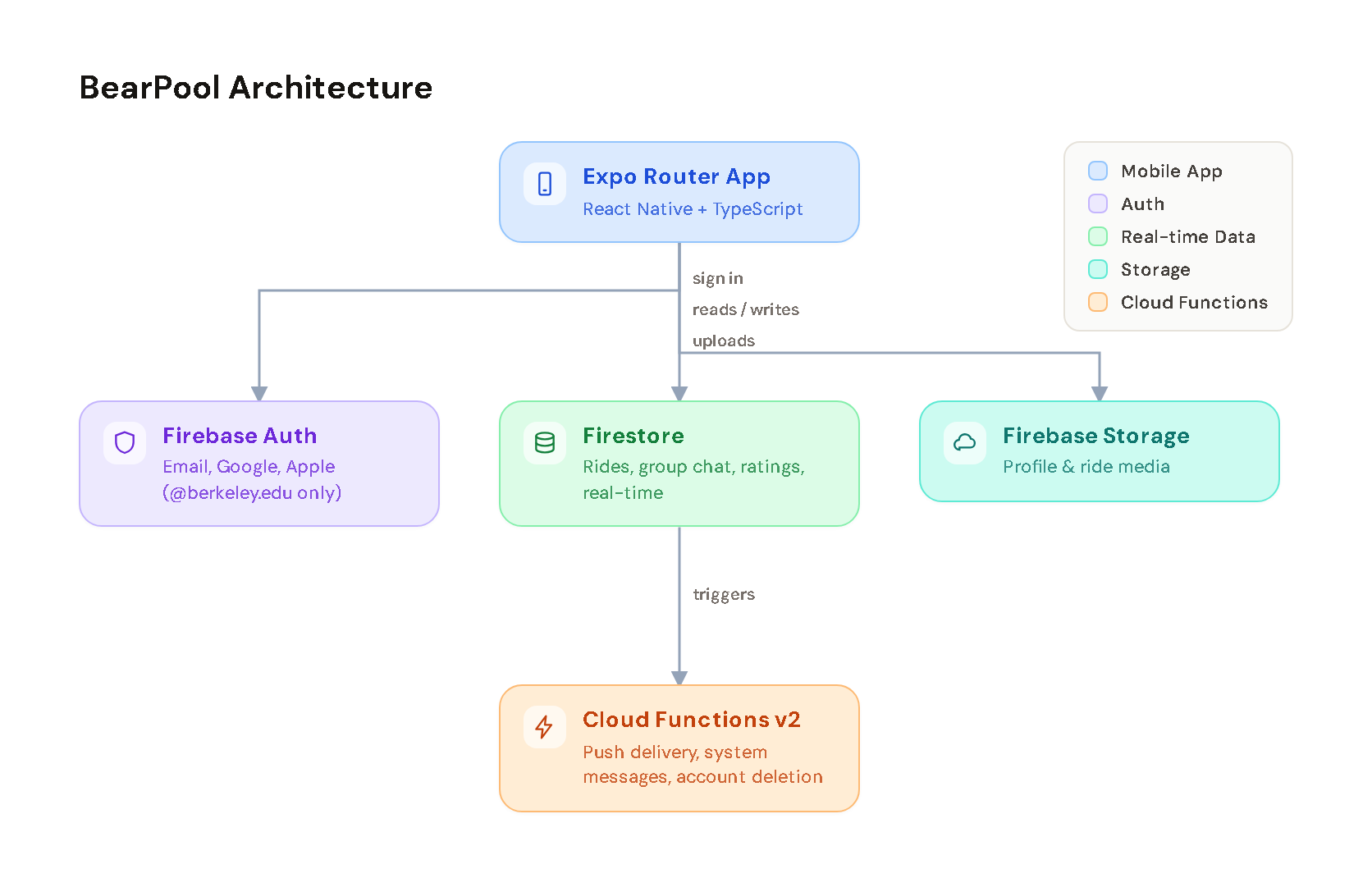Click the Profile & ride media text

1086,467
